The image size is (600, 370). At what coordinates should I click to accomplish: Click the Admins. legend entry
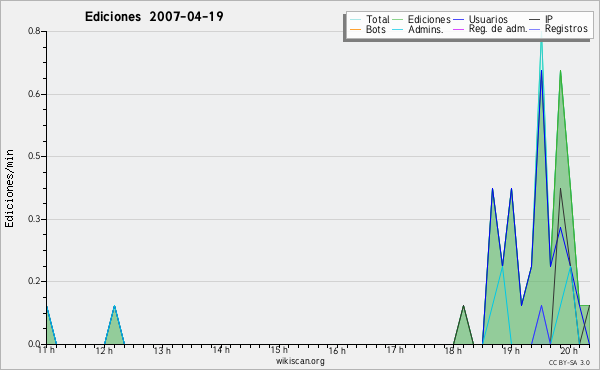click(x=418, y=29)
